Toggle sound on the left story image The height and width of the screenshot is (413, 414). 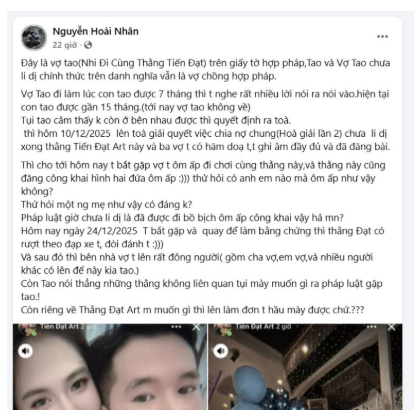(x=26, y=351)
